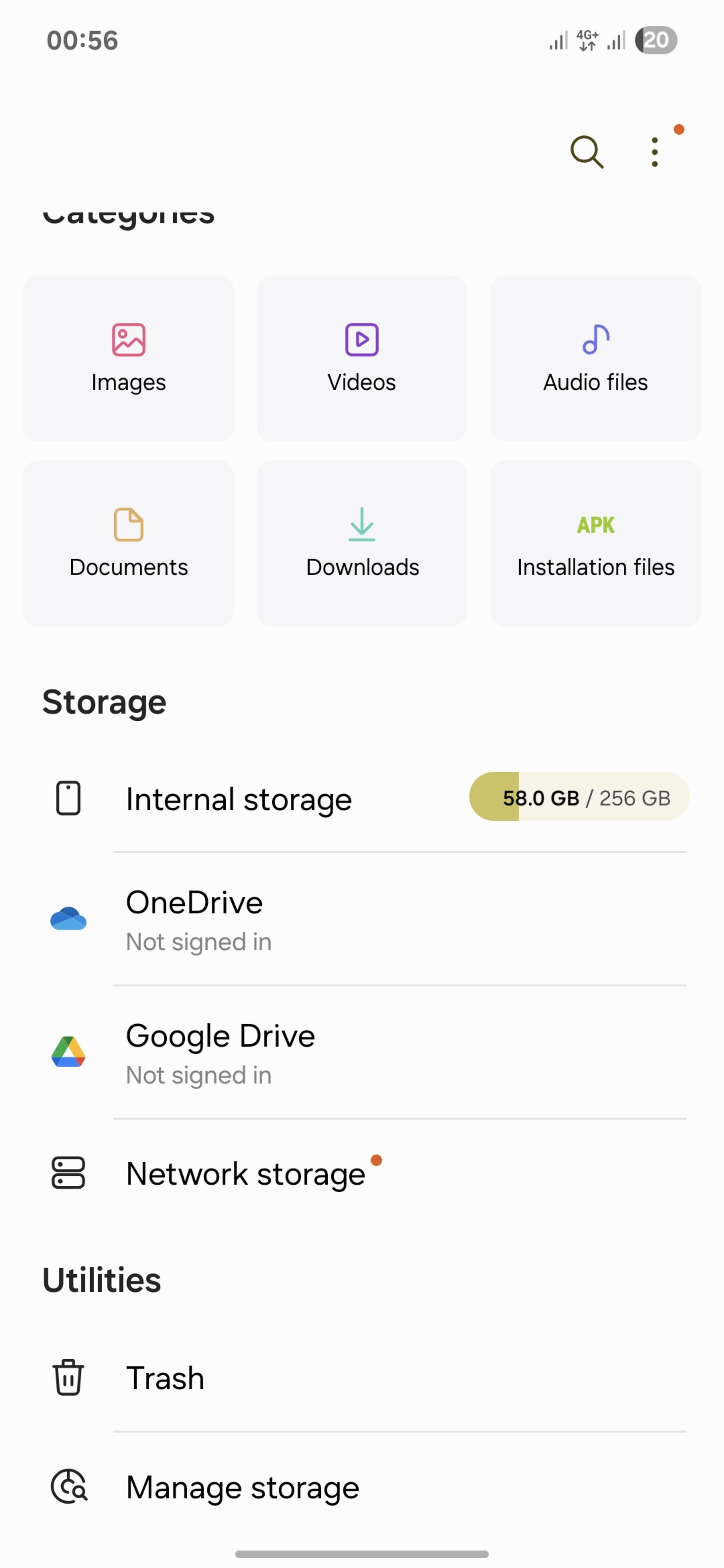Open the Videos category
This screenshot has height=1568, width=724.
click(362, 358)
